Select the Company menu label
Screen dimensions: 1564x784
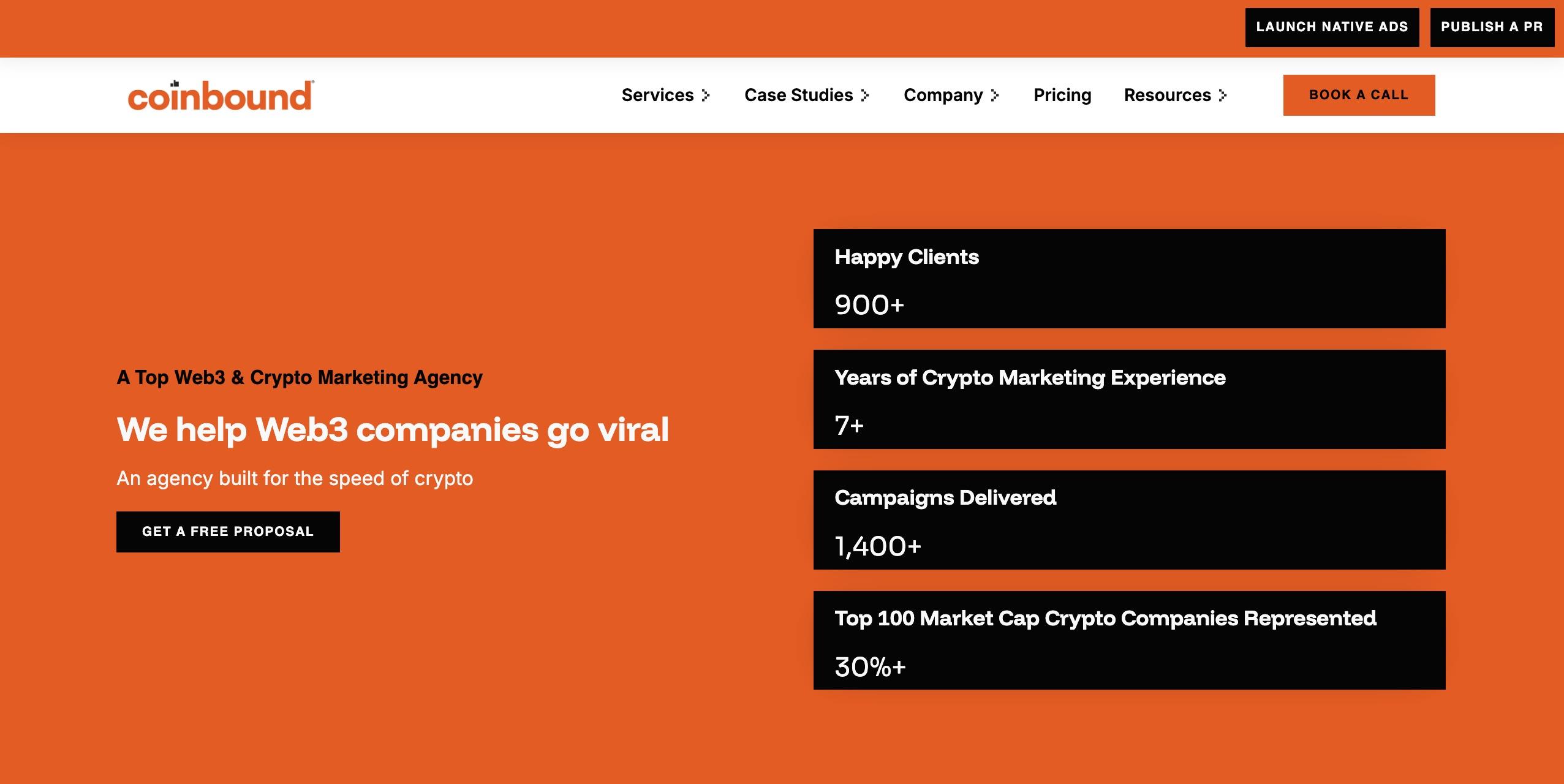coord(943,96)
